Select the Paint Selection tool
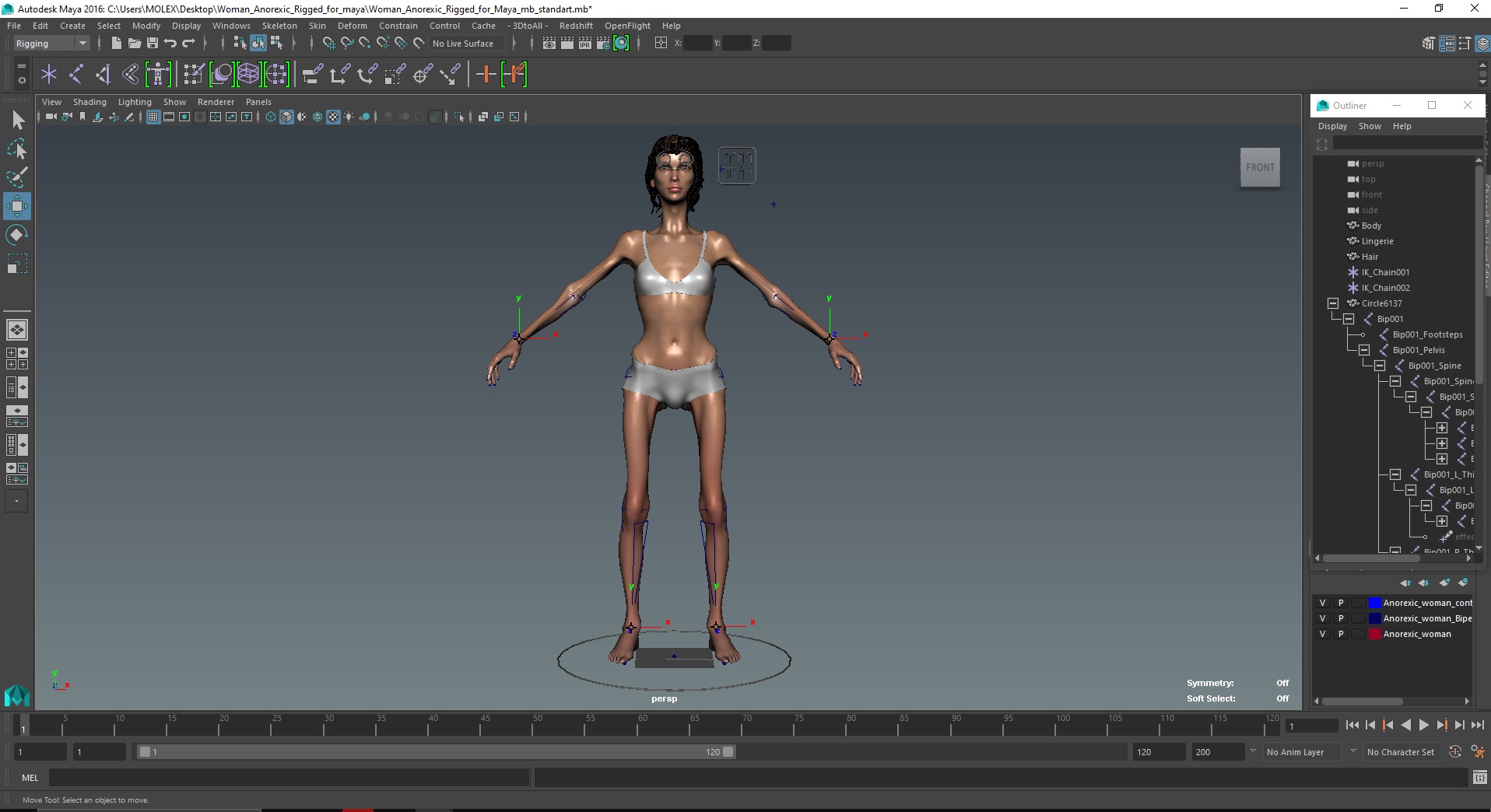1491x812 pixels. pos(17,177)
